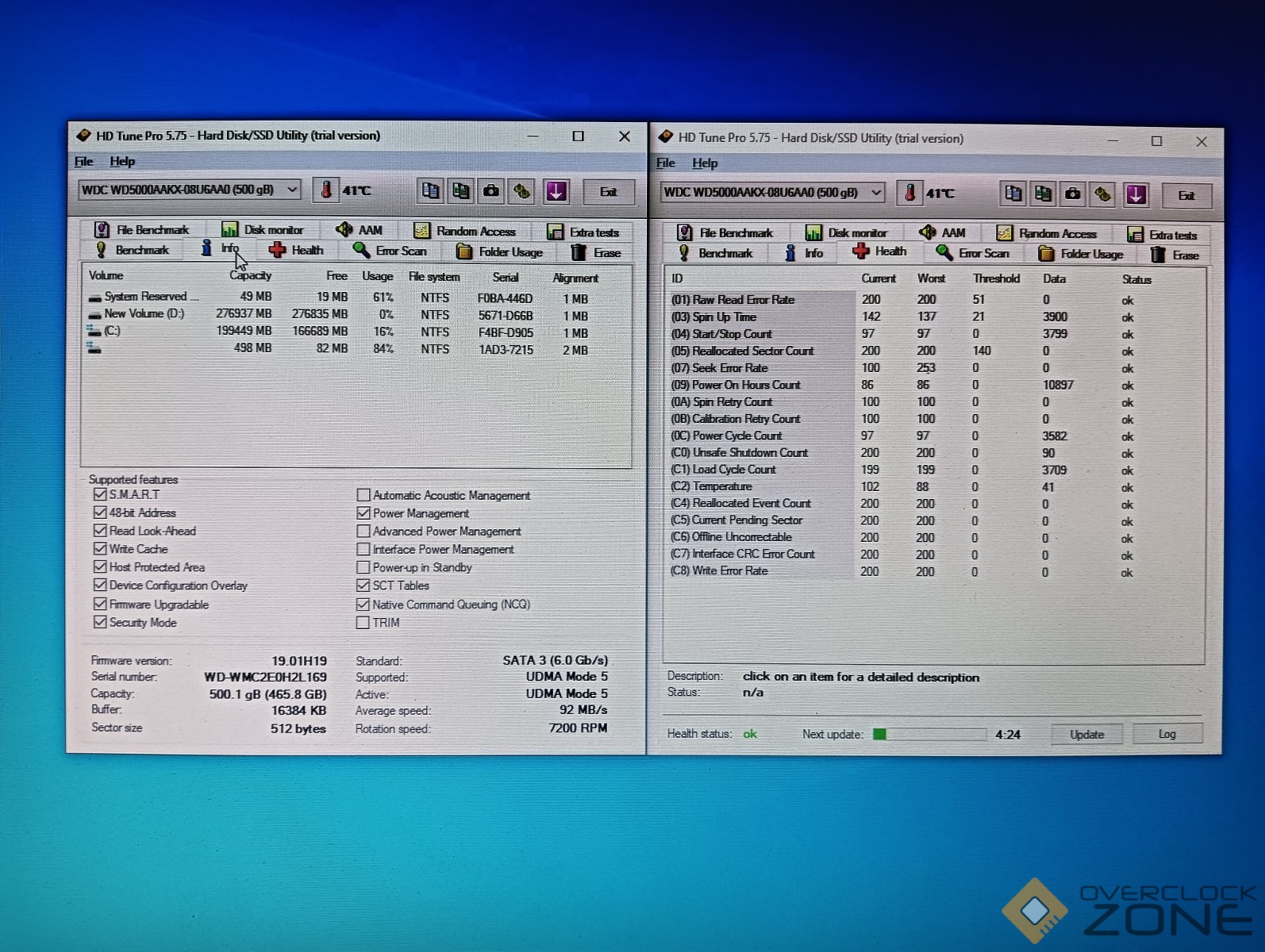Open Help menu in right window

pyautogui.click(x=705, y=163)
